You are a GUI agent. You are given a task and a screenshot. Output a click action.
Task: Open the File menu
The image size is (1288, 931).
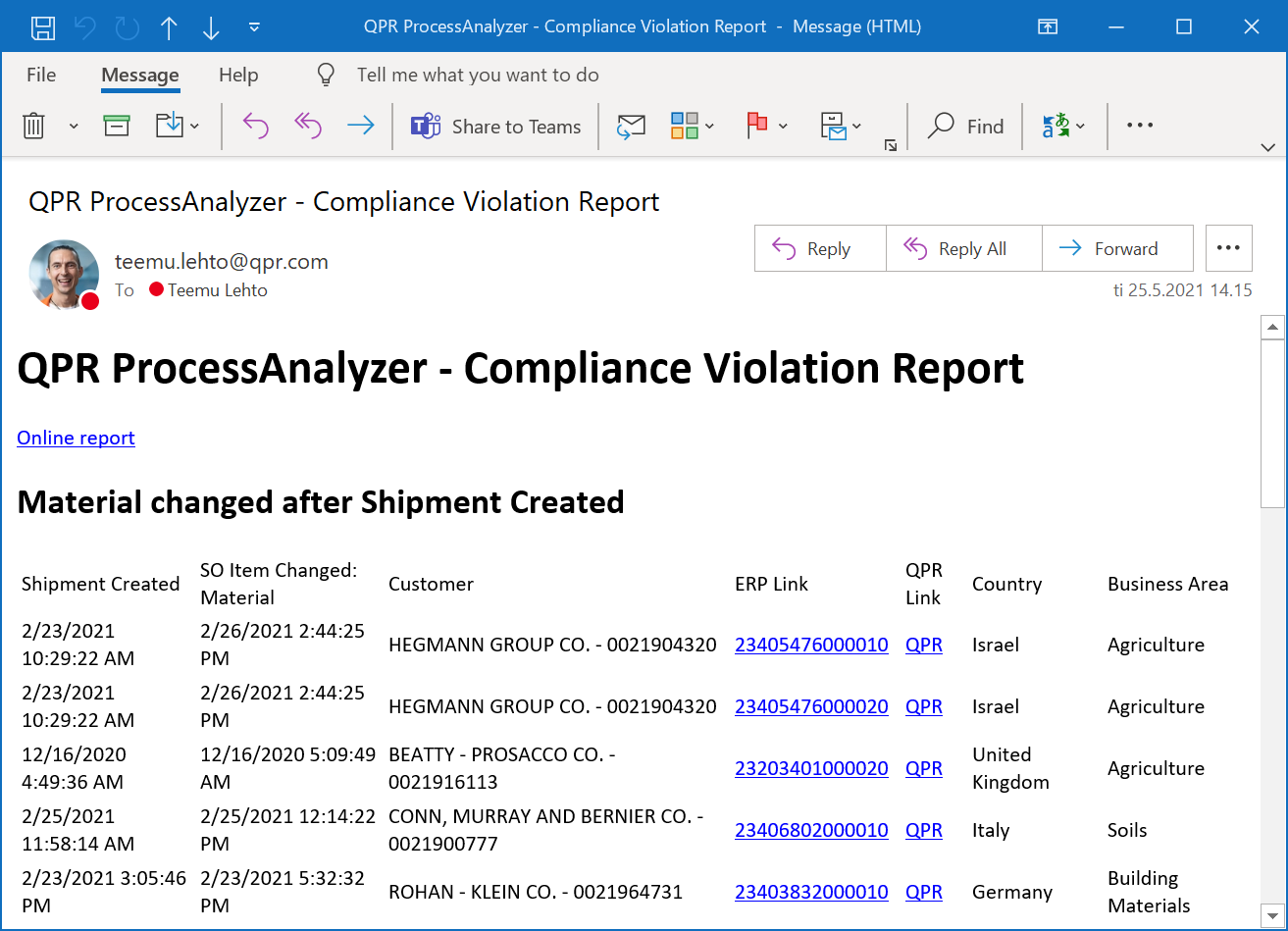click(x=41, y=75)
